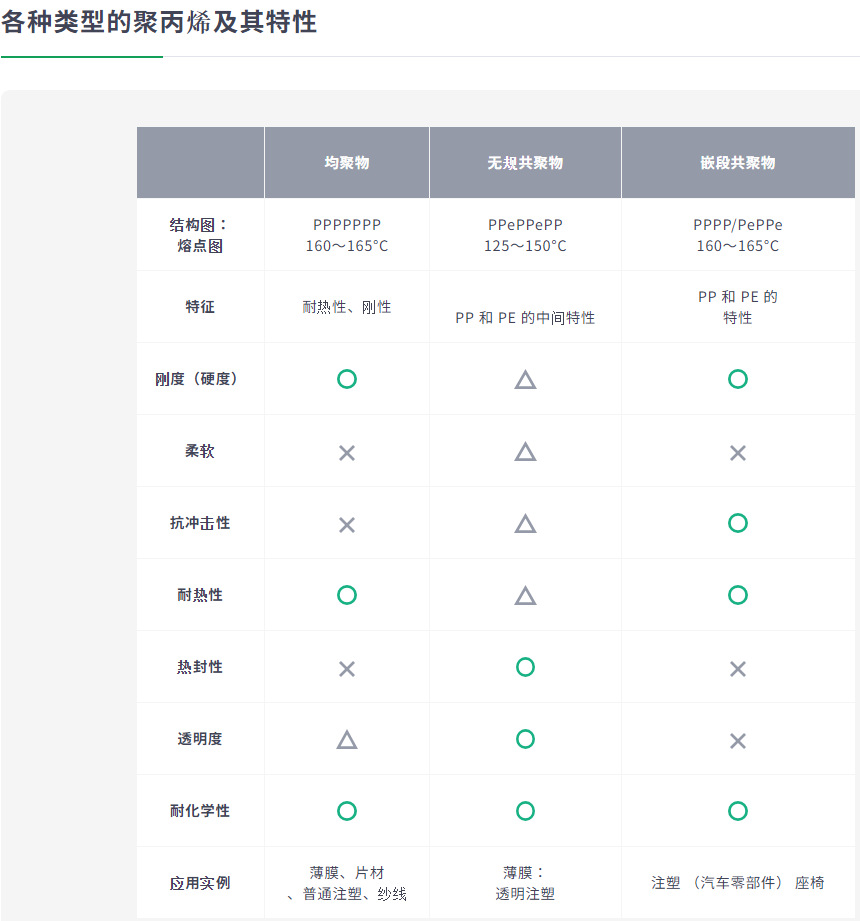Viewport: 860px width, 921px height.
Task: Click the 应用实例 row label
Action: click(x=200, y=883)
